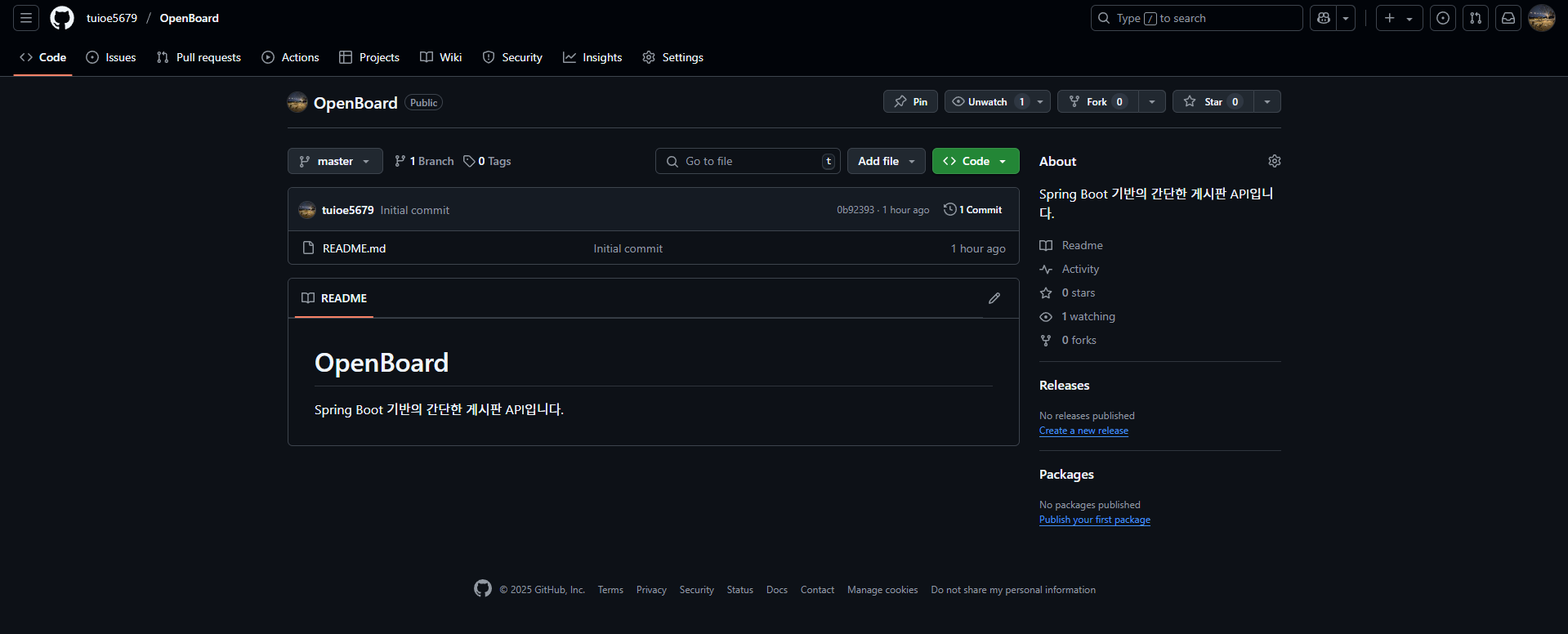Viewport: 1568px width, 634px height.
Task: Click the GitHub logo home icon
Action: [62, 18]
